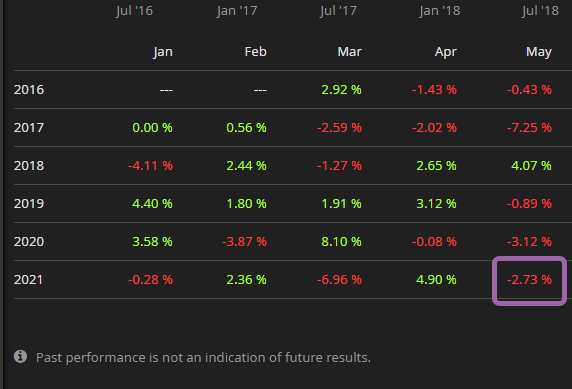Select the 2021 row label
This screenshot has height=389, width=572.
(x=28, y=280)
